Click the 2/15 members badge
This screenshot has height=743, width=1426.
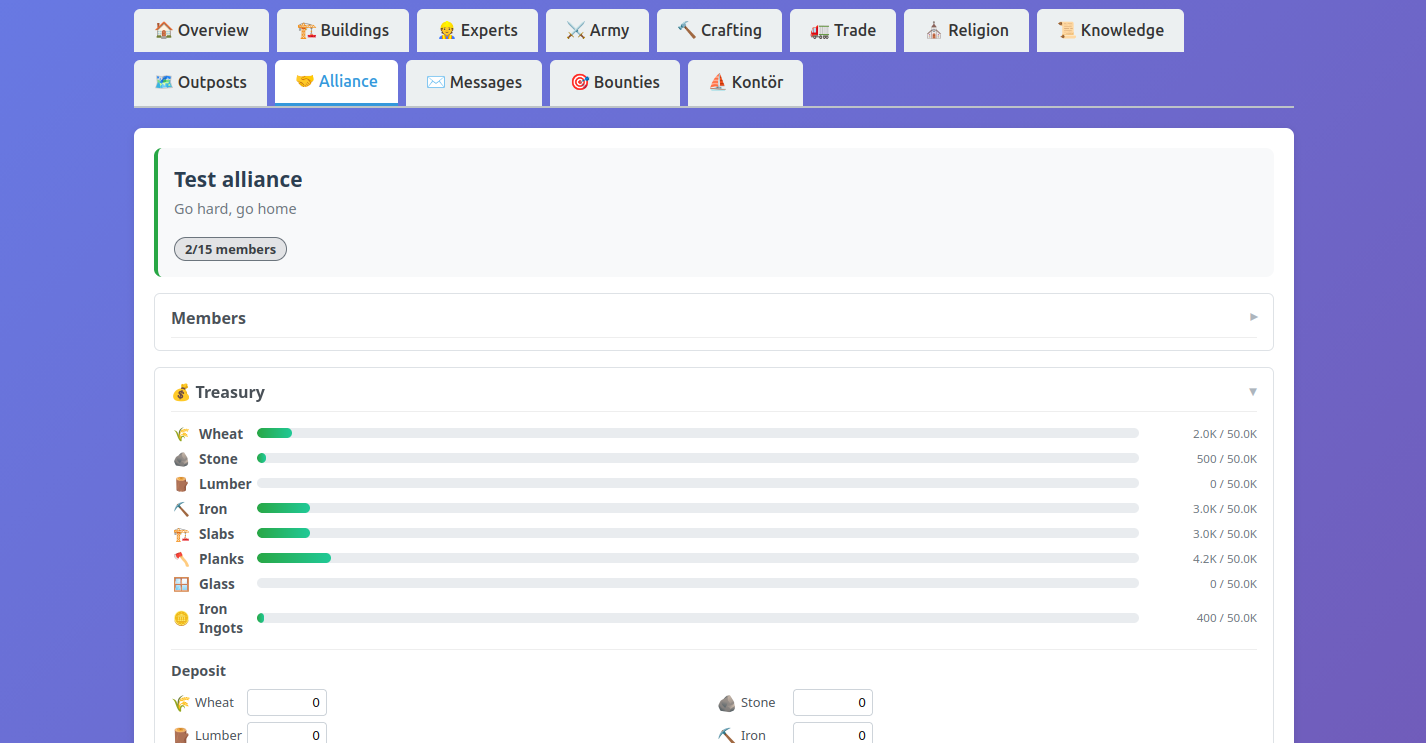(x=230, y=249)
